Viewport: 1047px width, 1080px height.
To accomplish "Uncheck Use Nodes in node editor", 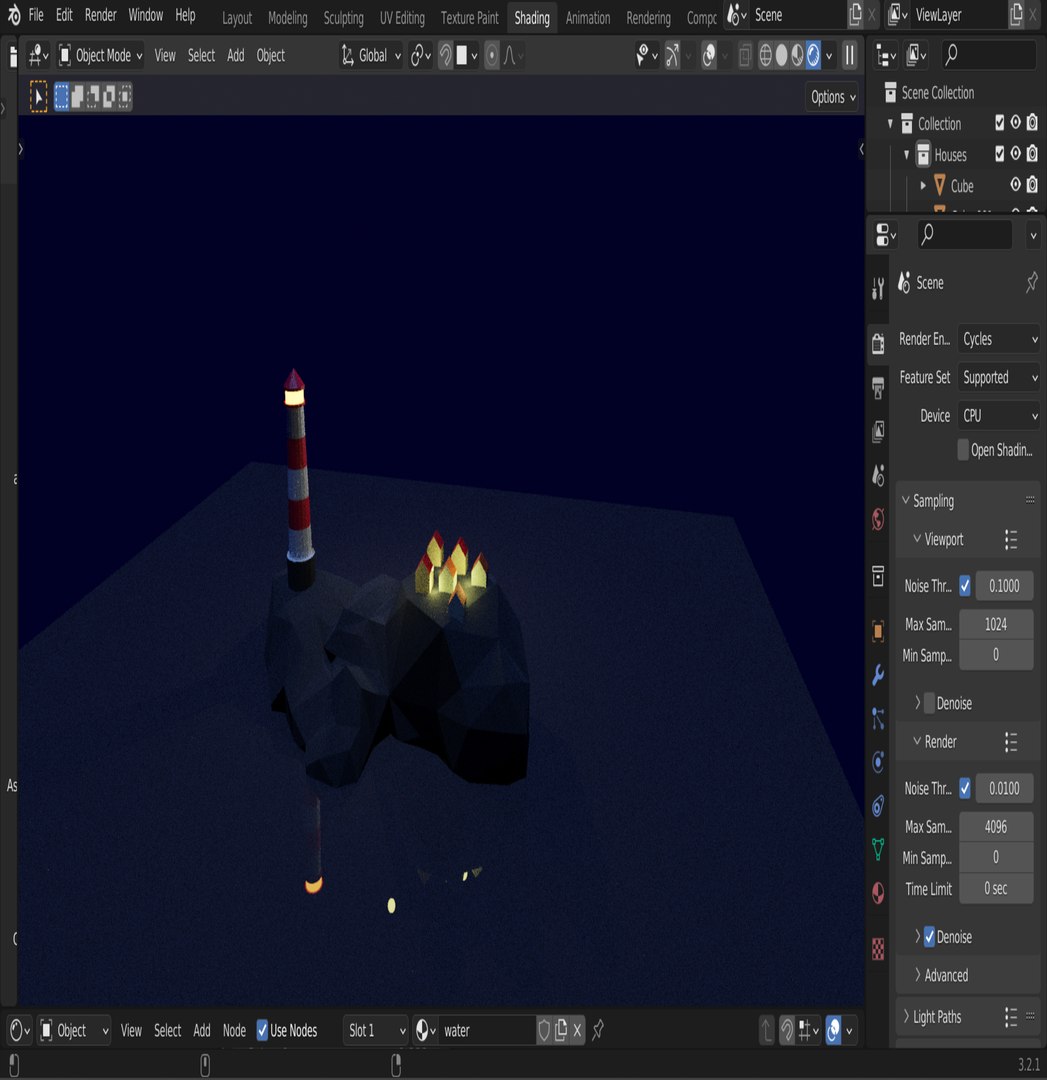I will click(262, 1030).
